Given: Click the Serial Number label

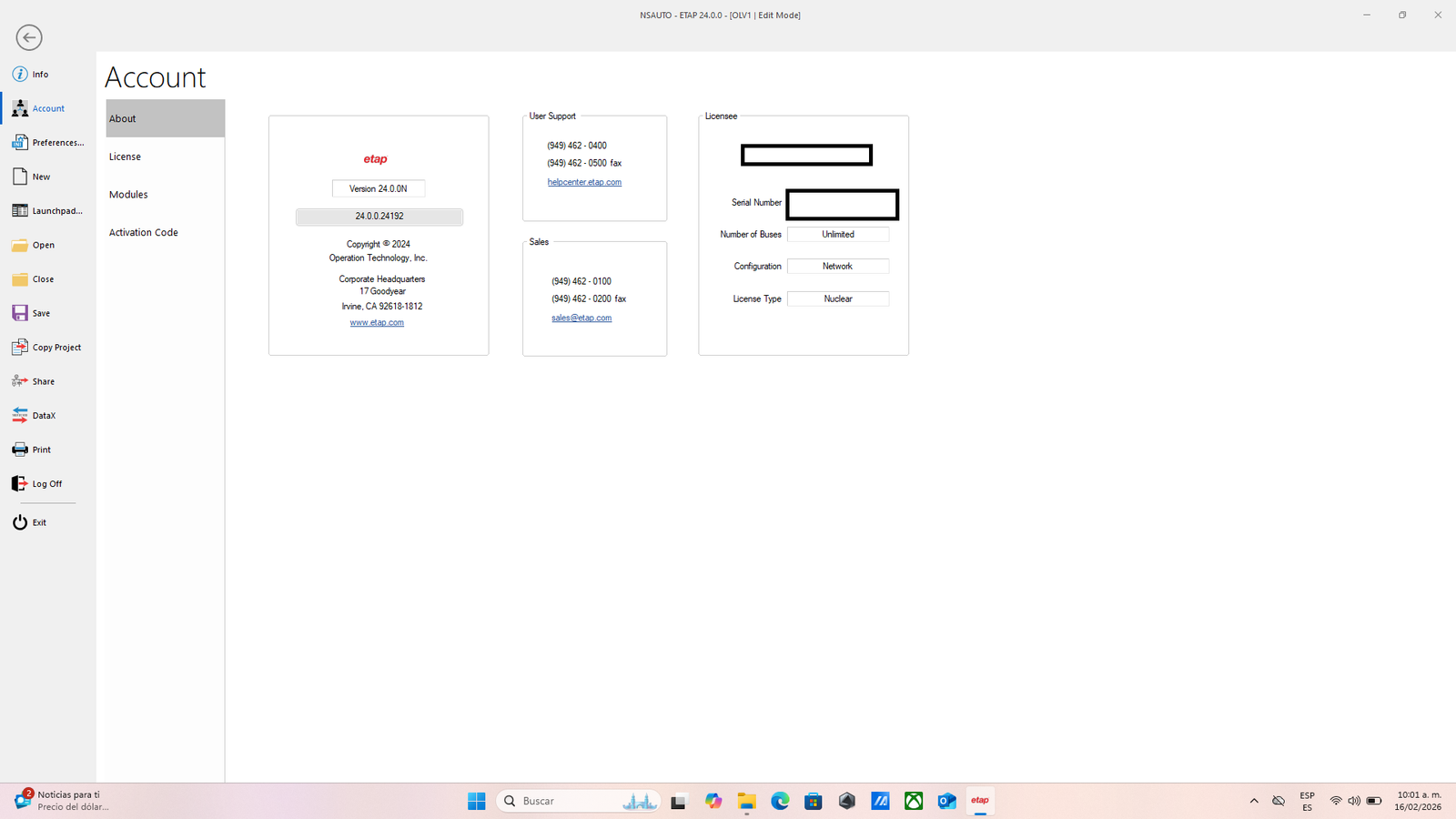Looking at the screenshot, I should 756,202.
